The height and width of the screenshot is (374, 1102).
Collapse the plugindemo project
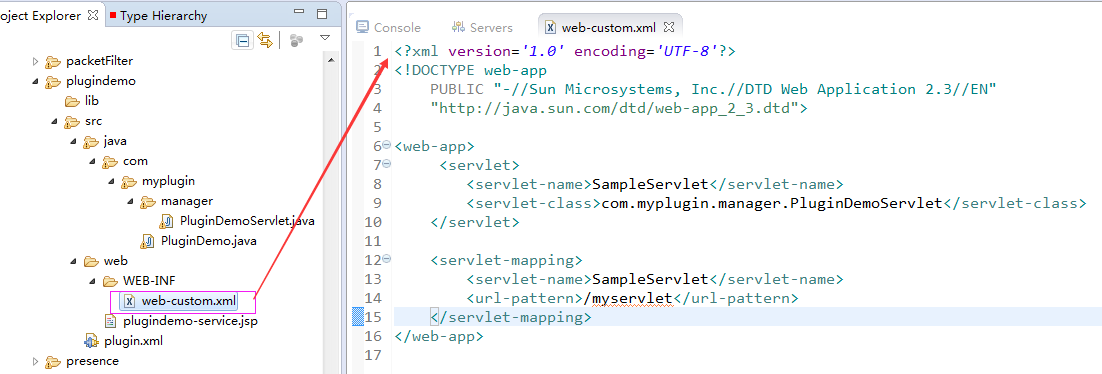click(35, 82)
